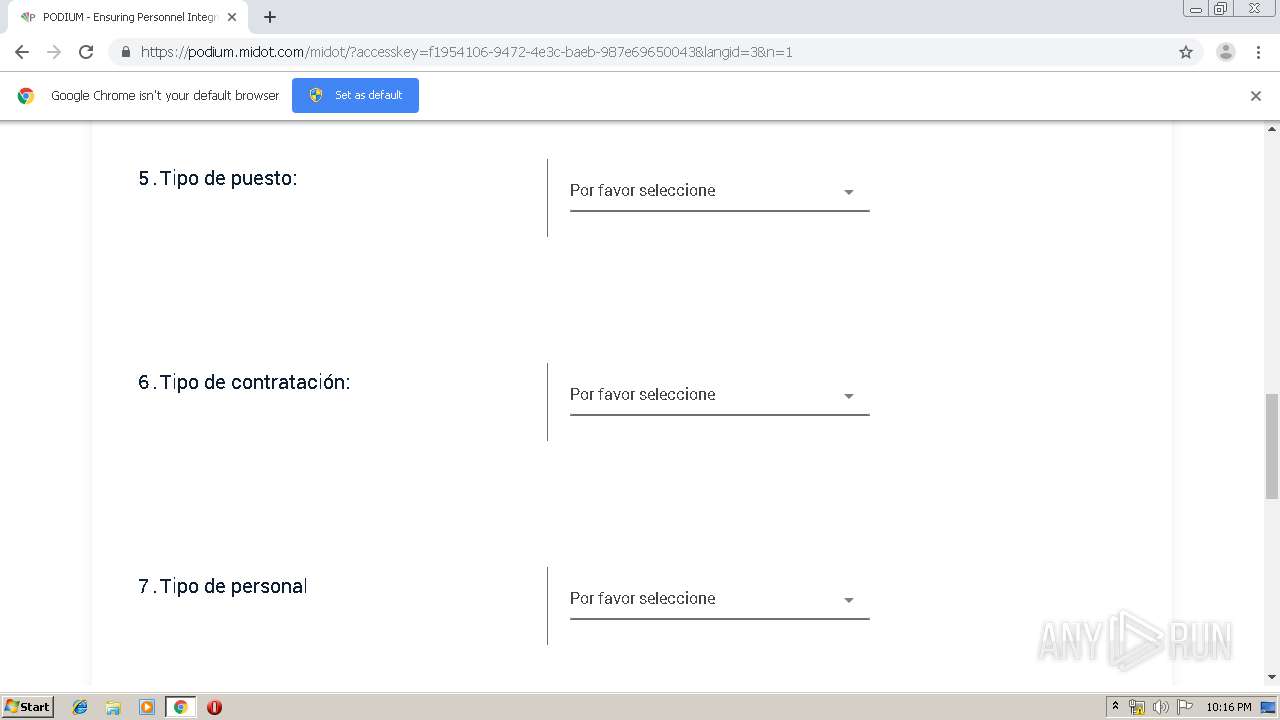Click the browser forward arrow
1280x720 pixels.
click(x=54, y=52)
